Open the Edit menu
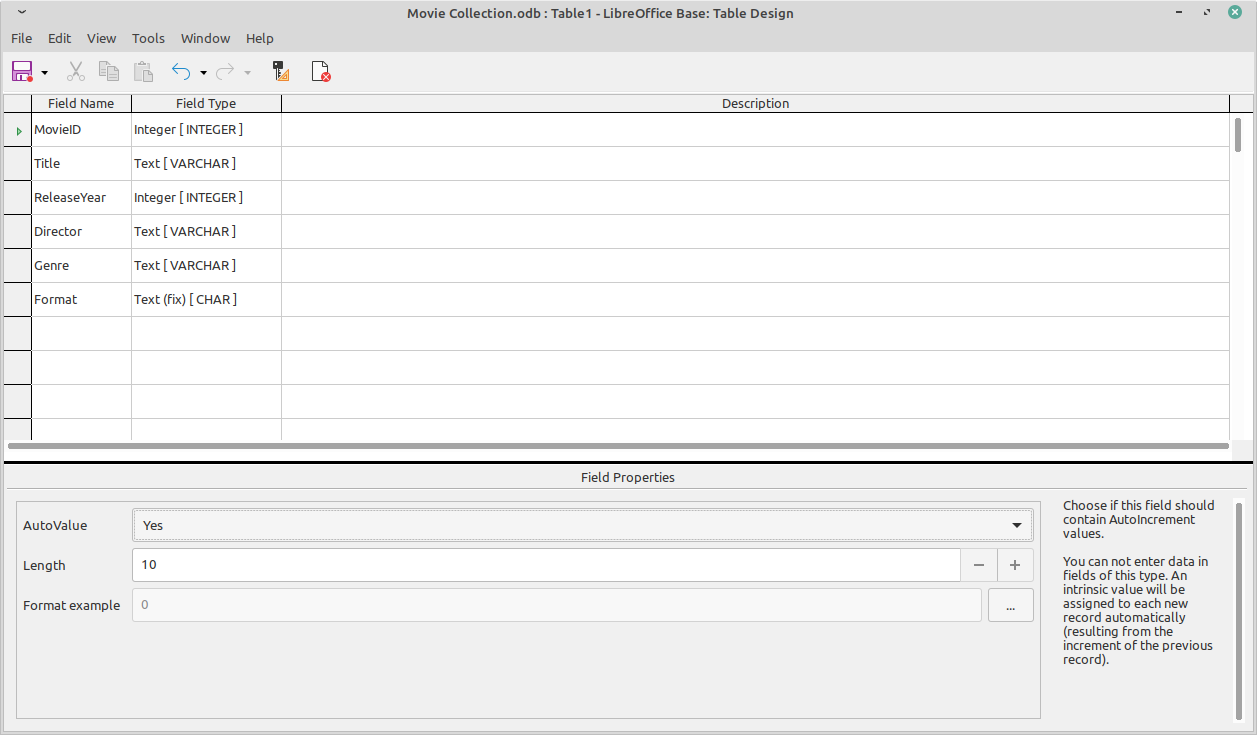This screenshot has height=735, width=1257. (59, 38)
